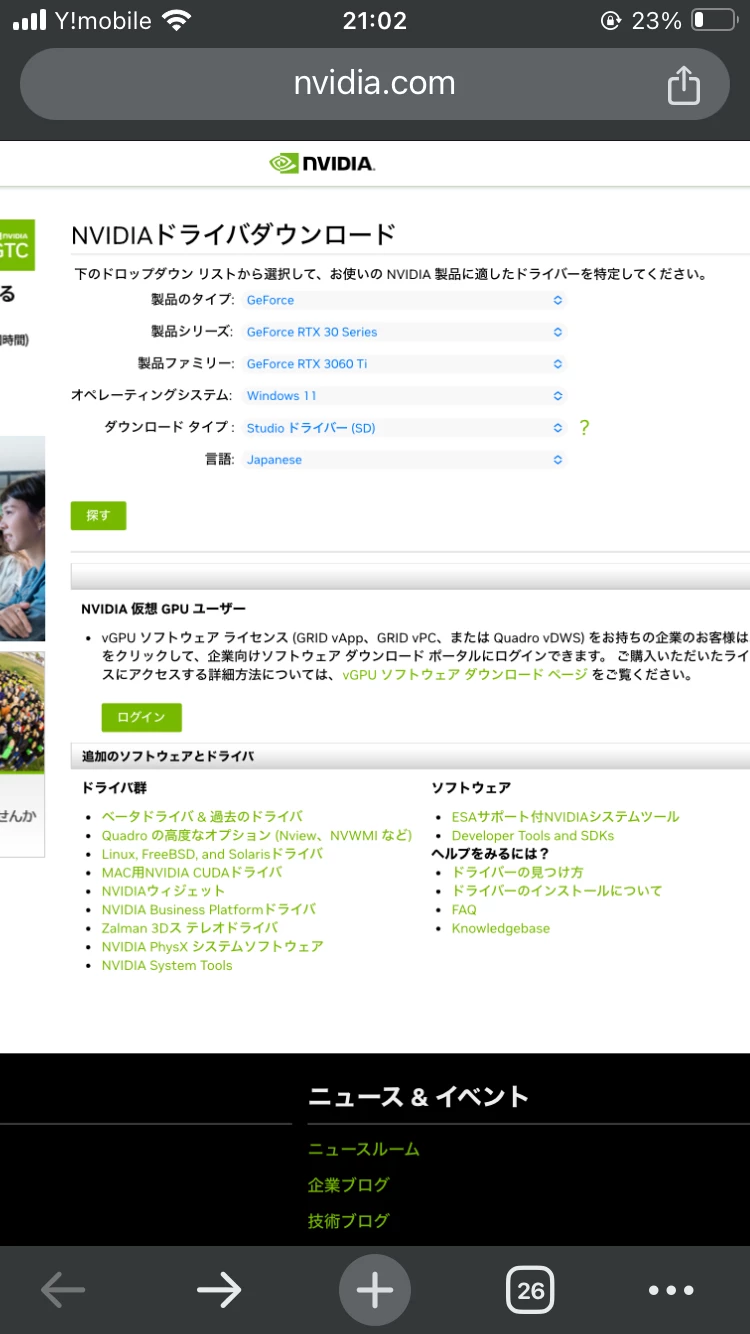This screenshot has height=1334, width=750.
Task: Open MAC用NVIDIA CUDAドライバ link
Action: pos(192,872)
